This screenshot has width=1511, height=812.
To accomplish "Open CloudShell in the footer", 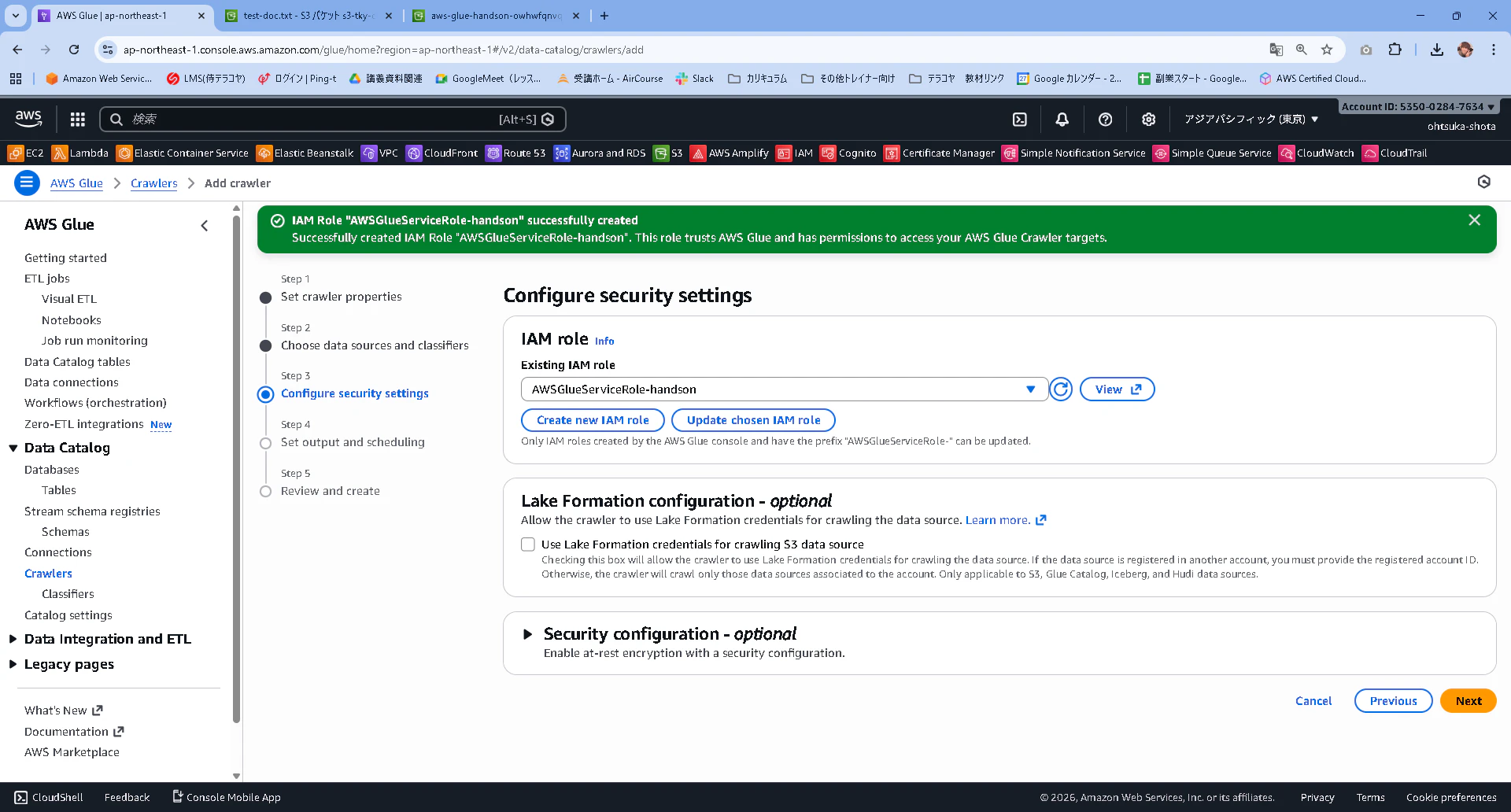I will point(49,797).
